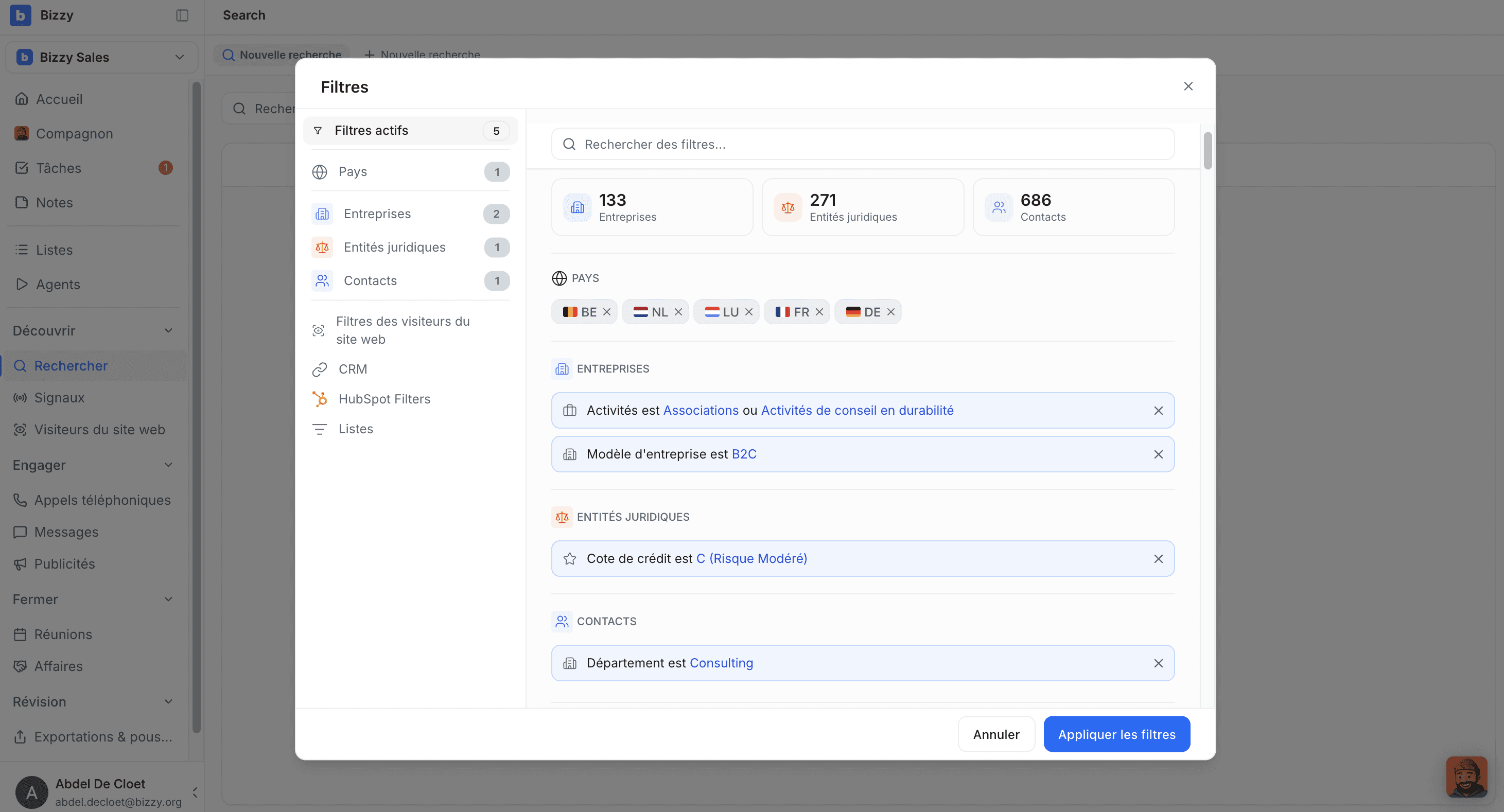
Task: Open the Compagnon page
Action: (x=64, y=134)
